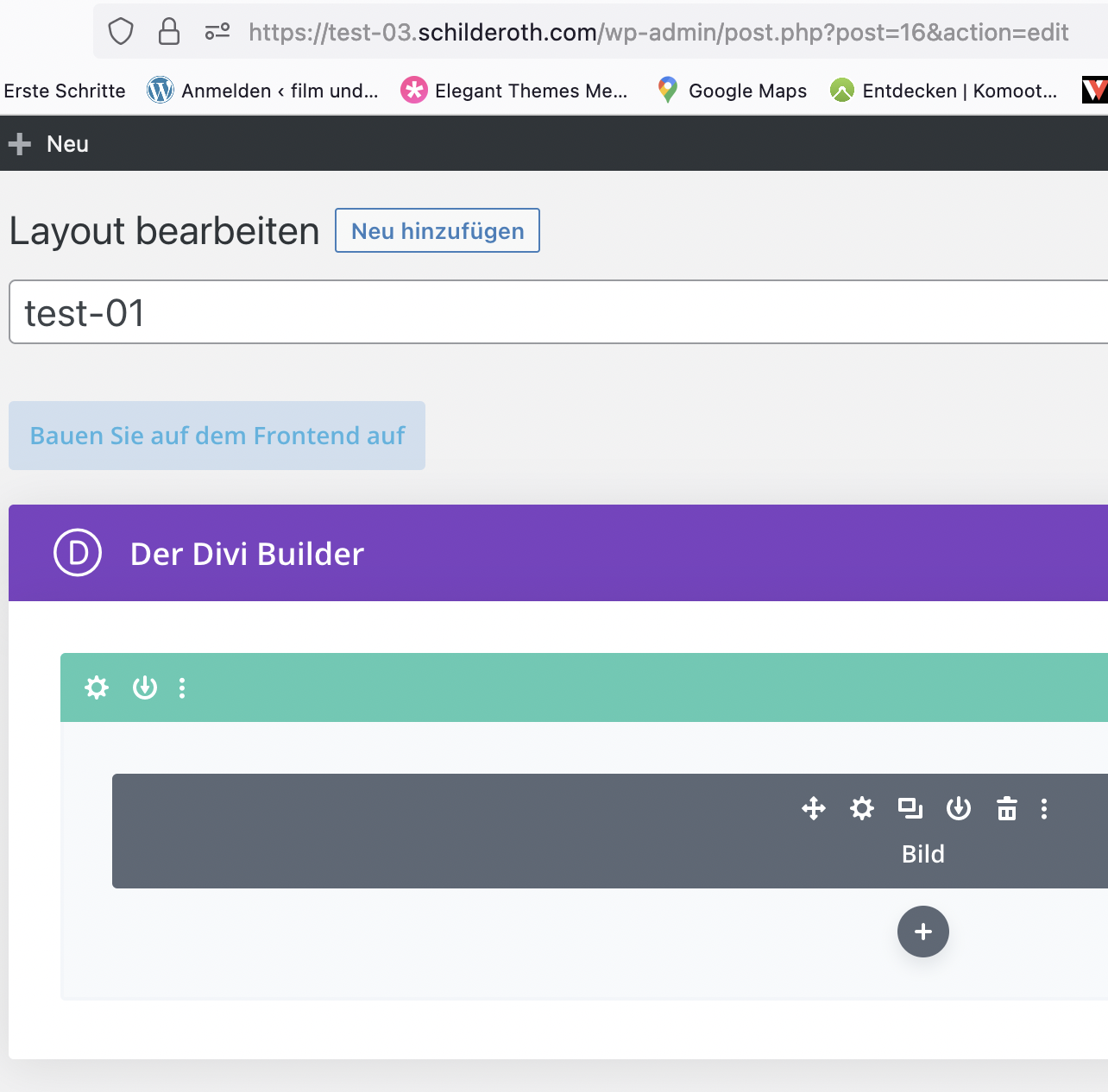The width and height of the screenshot is (1108, 1092).
Task: Open 'Anmelden ‹ film und...' bookmark
Action: point(263,91)
